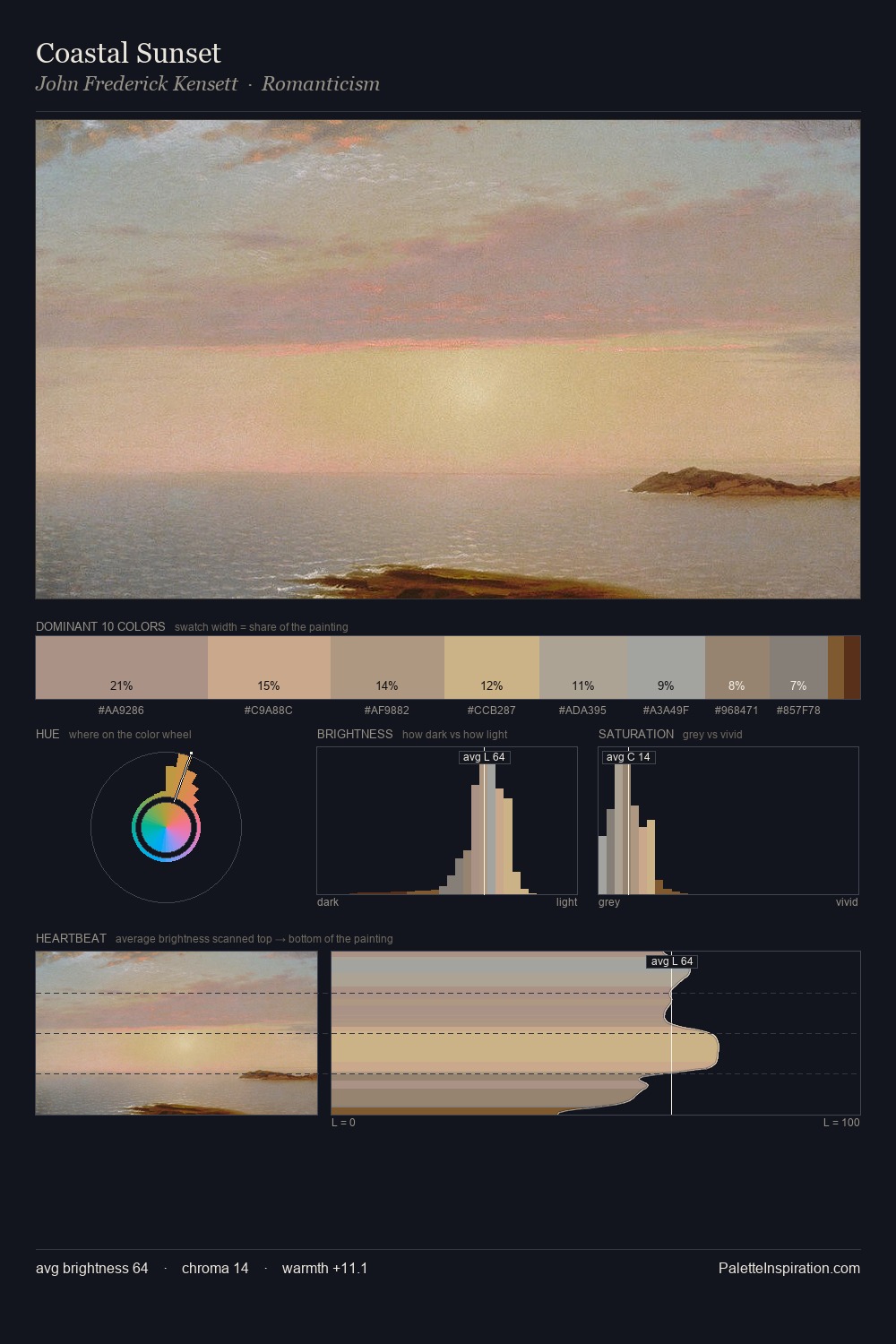
Task: Click the John Frederick Kensett artist name
Action: click(x=136, y=84)
